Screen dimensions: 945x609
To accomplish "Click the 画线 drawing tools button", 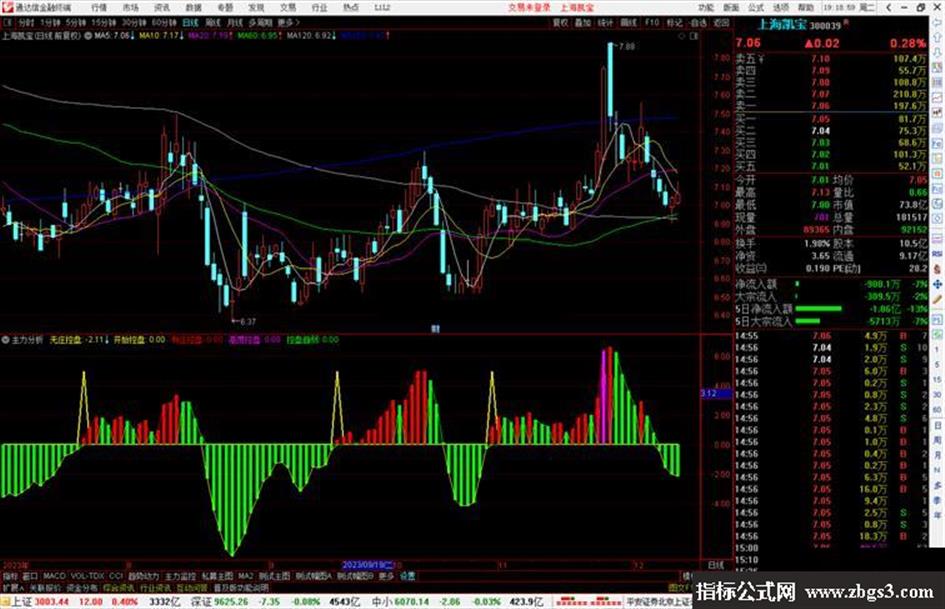I will (x=629, y=22).
